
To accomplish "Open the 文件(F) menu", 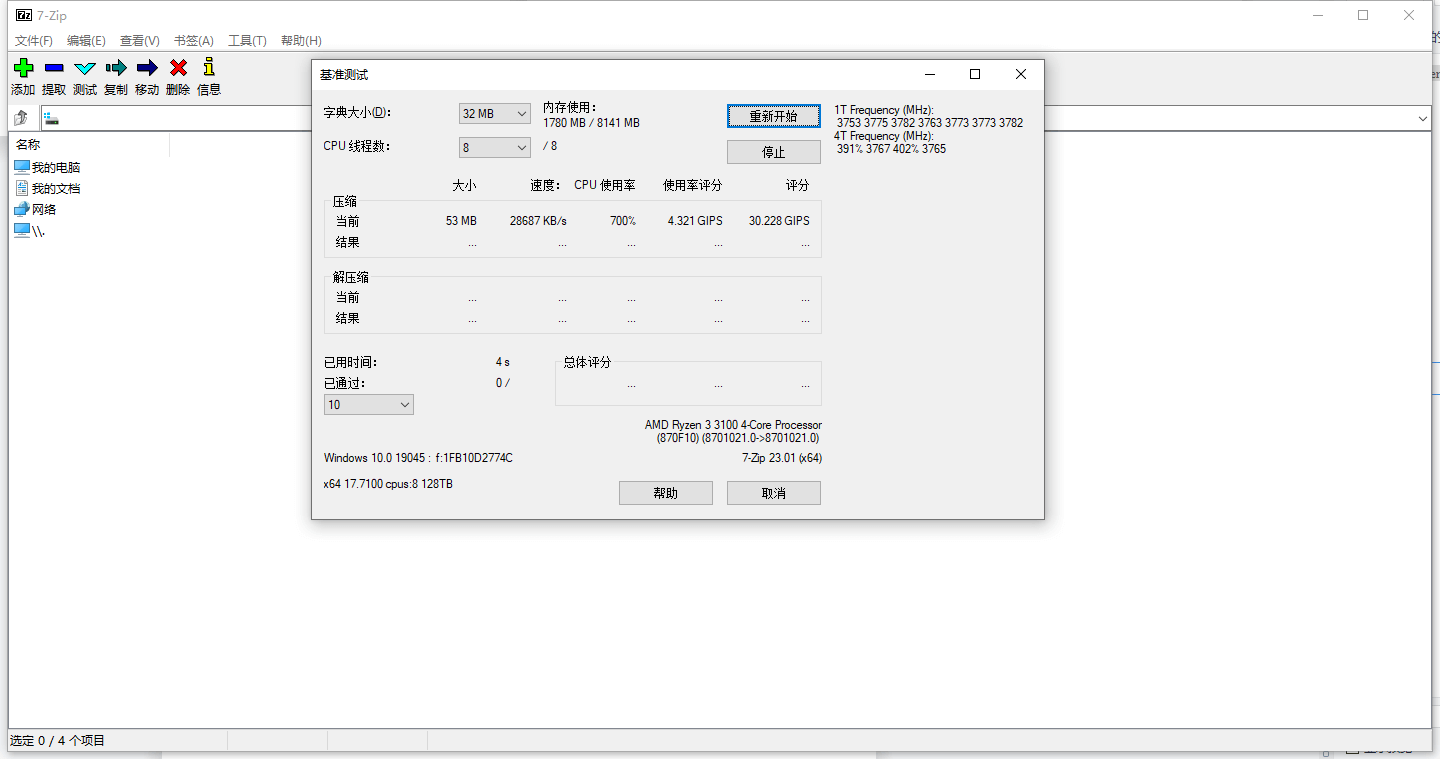I will [x=34, y=41].
